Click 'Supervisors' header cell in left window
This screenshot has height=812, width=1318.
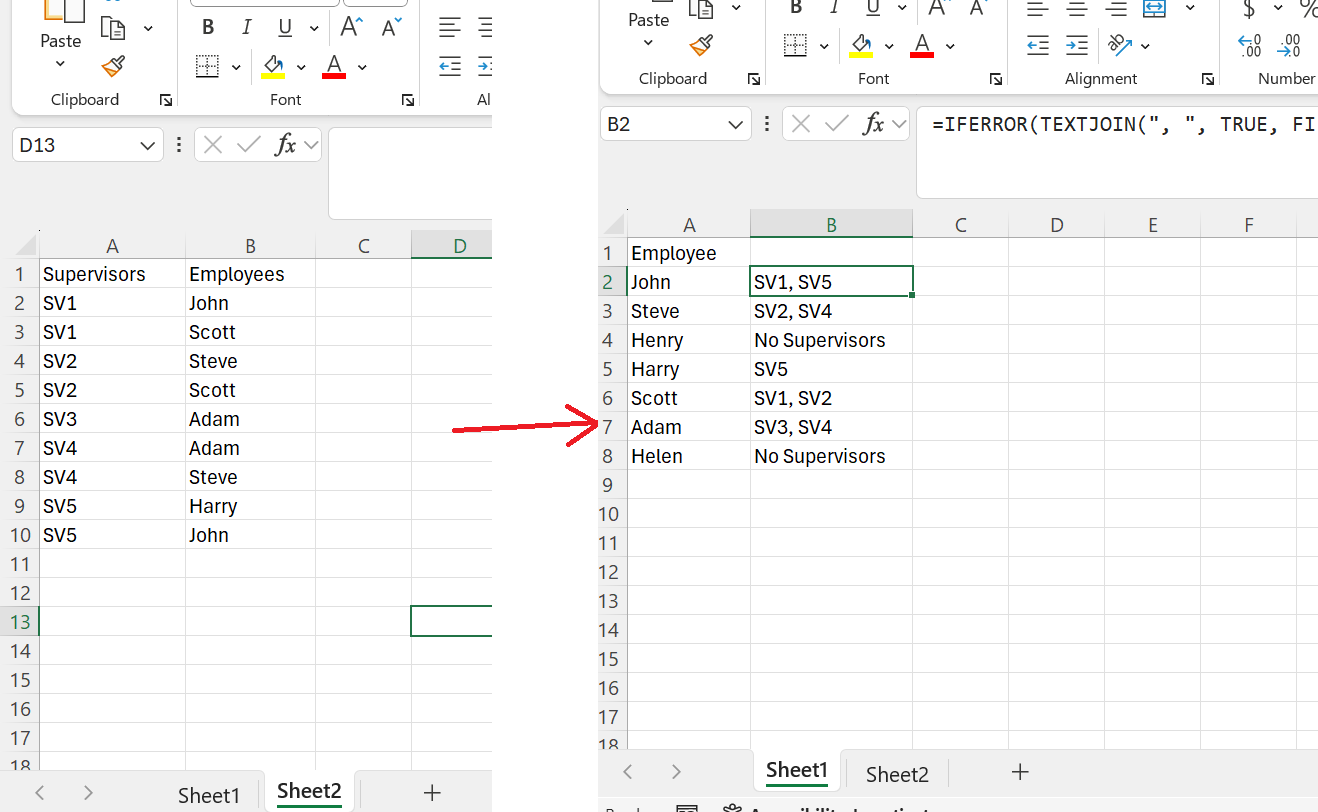[112, 274]
